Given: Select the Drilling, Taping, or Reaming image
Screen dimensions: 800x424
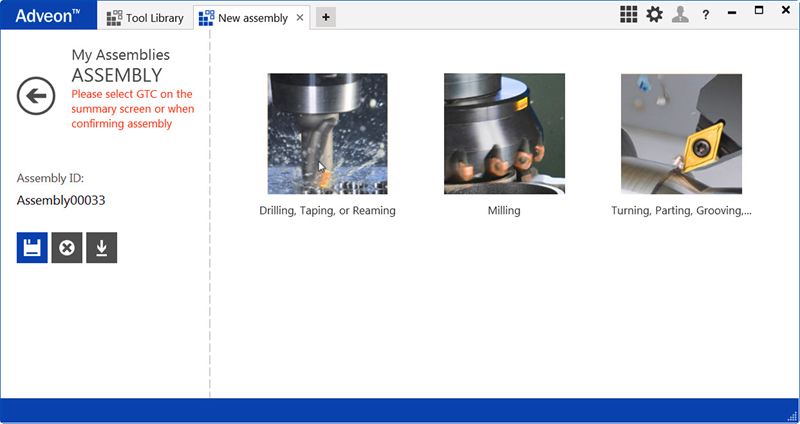Looking at the screenshot, I should point(327,134).
